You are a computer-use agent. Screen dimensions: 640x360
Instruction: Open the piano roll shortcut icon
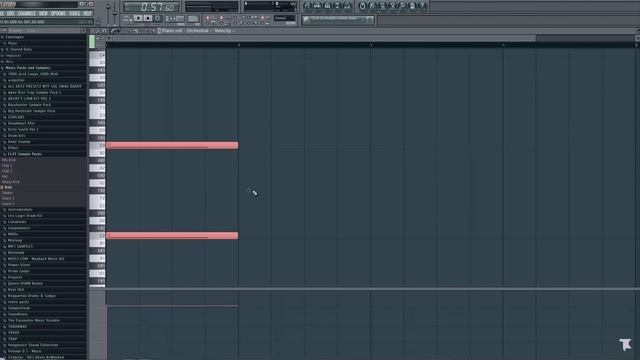point(327,6)
